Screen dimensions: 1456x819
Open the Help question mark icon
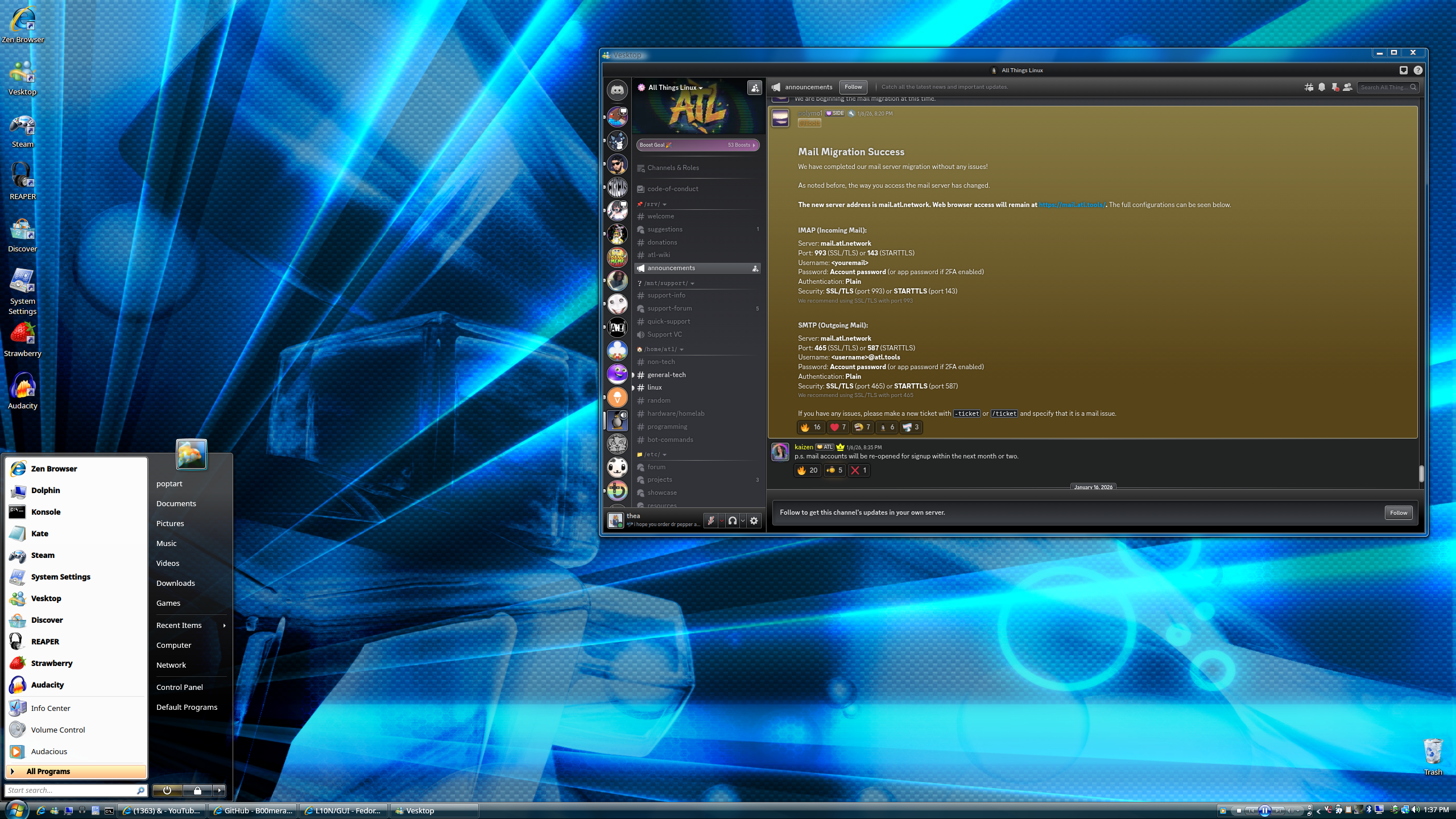[x=1418, y=71]
